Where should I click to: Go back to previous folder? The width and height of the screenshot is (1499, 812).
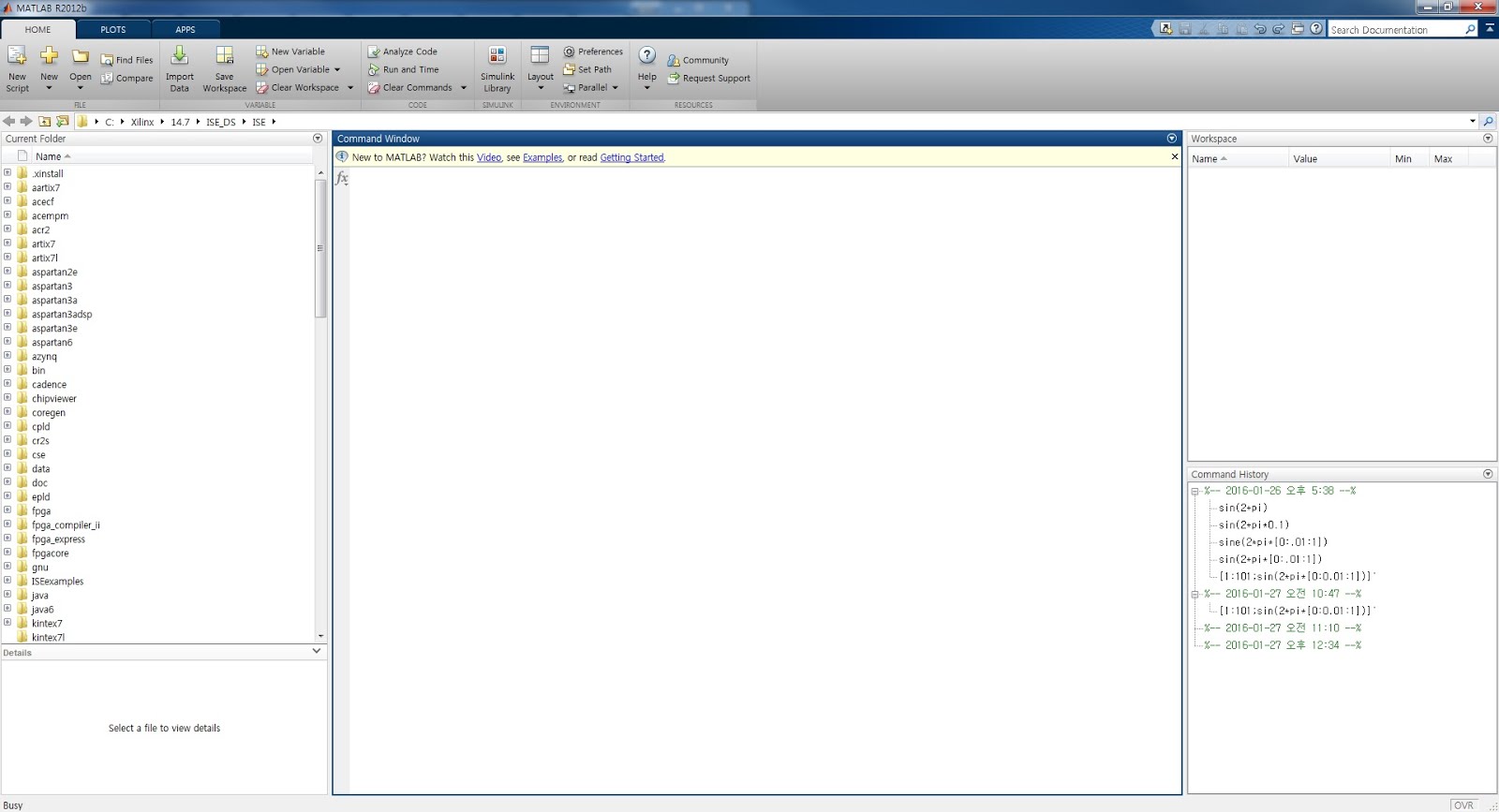pyautogui.click(x=9, y=122)
